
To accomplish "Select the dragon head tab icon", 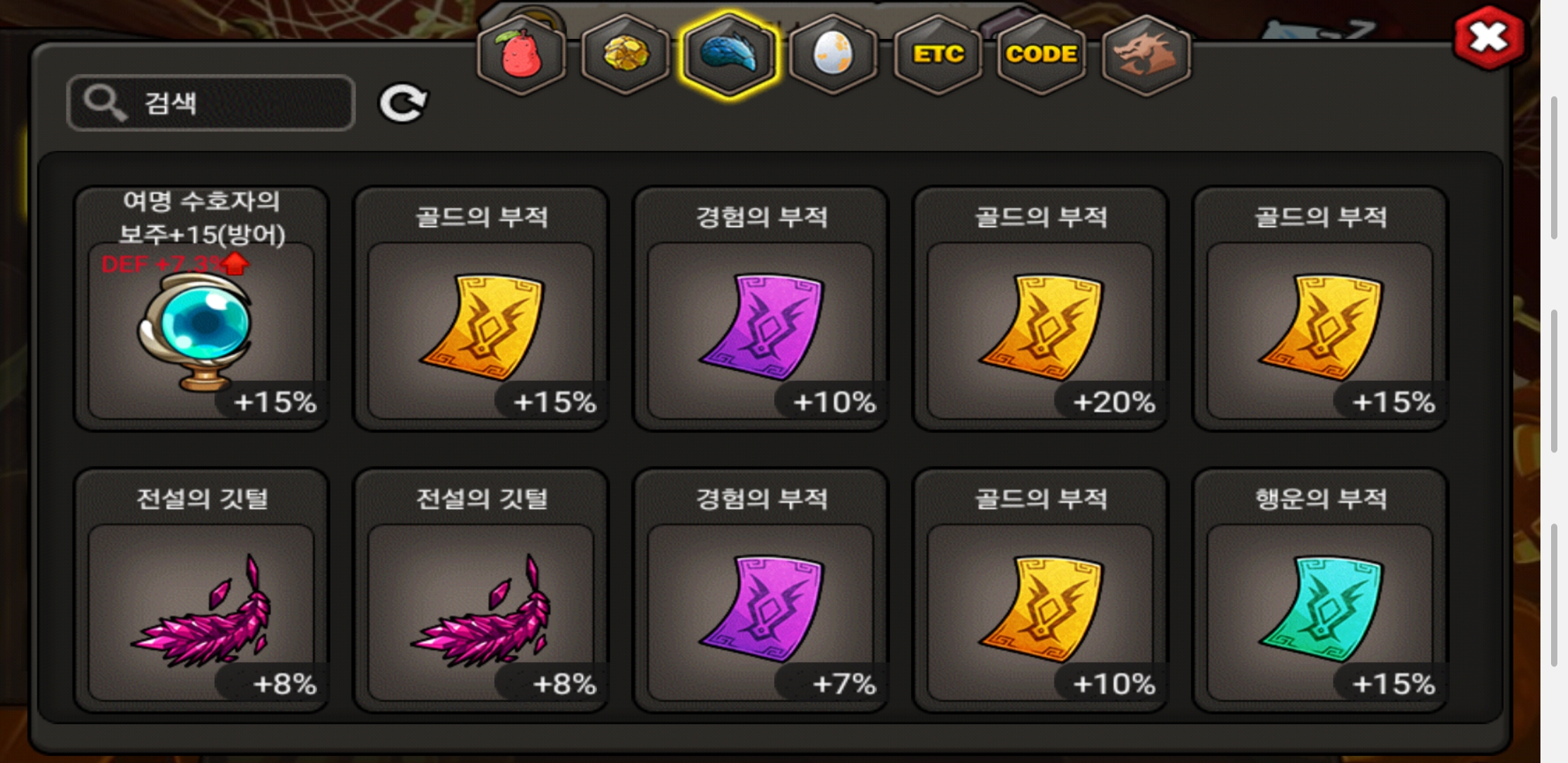I will (1146, 55).
